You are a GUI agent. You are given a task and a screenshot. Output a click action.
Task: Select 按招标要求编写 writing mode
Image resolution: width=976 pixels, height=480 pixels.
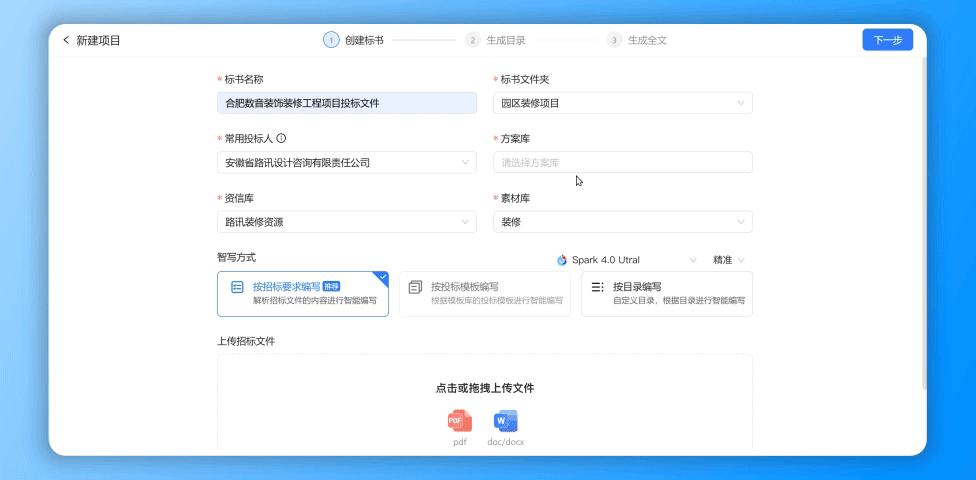302,293
